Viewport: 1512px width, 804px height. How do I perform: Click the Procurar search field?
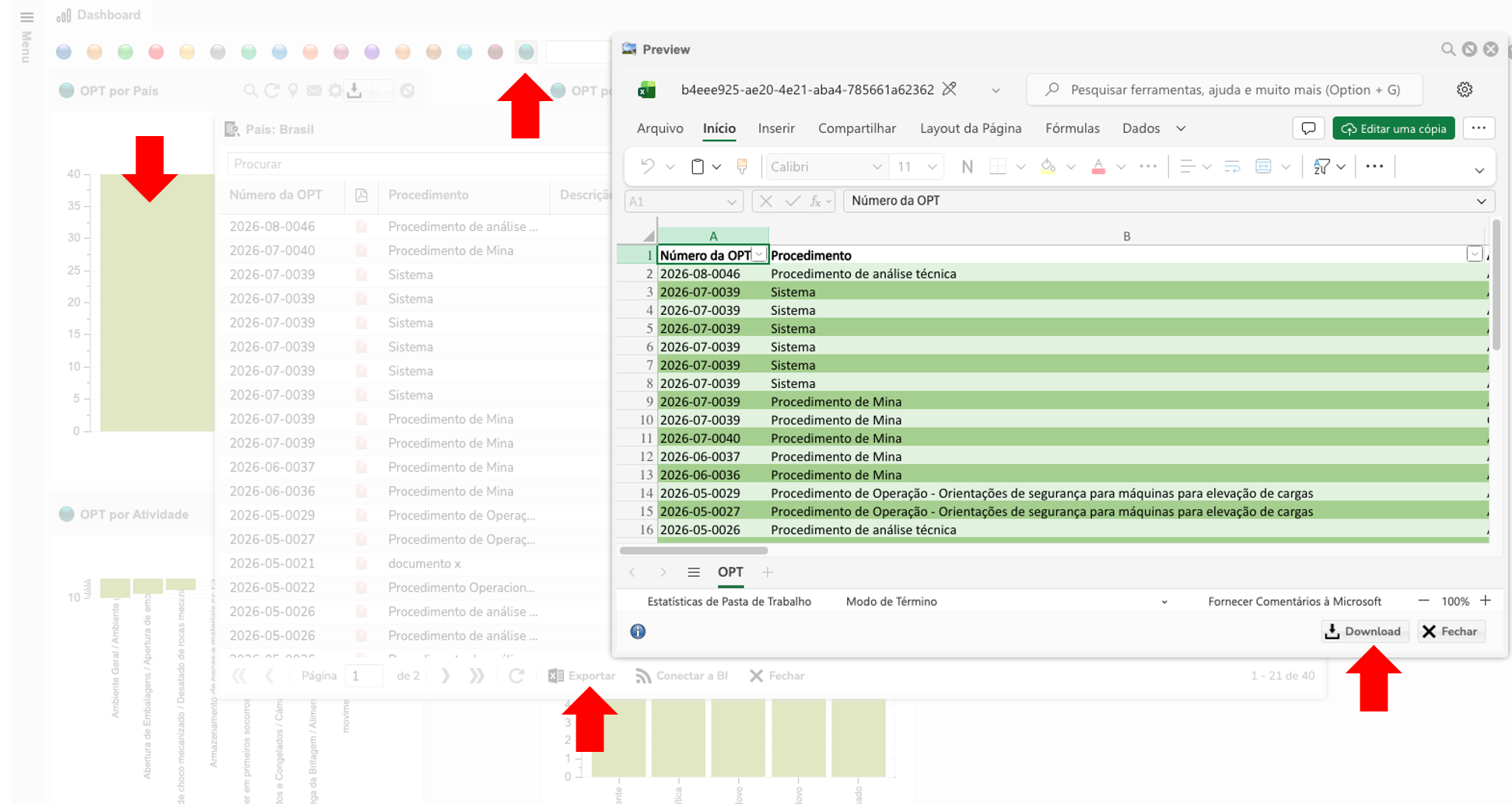tap(420, 164)
